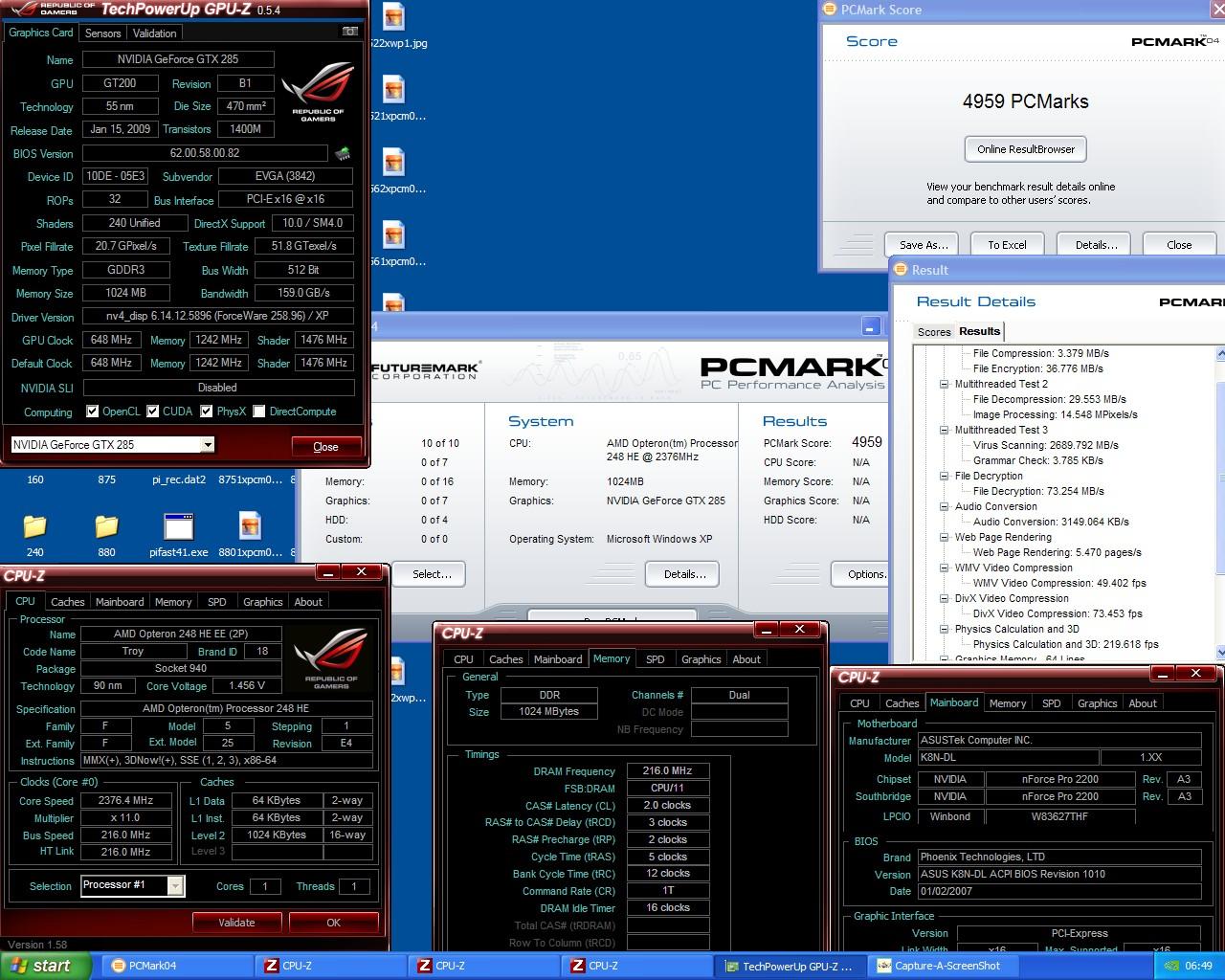Screen dimensions: 1225x980
Task: Switch to the Scores tab in Result Details
Action: click(934, 332)
